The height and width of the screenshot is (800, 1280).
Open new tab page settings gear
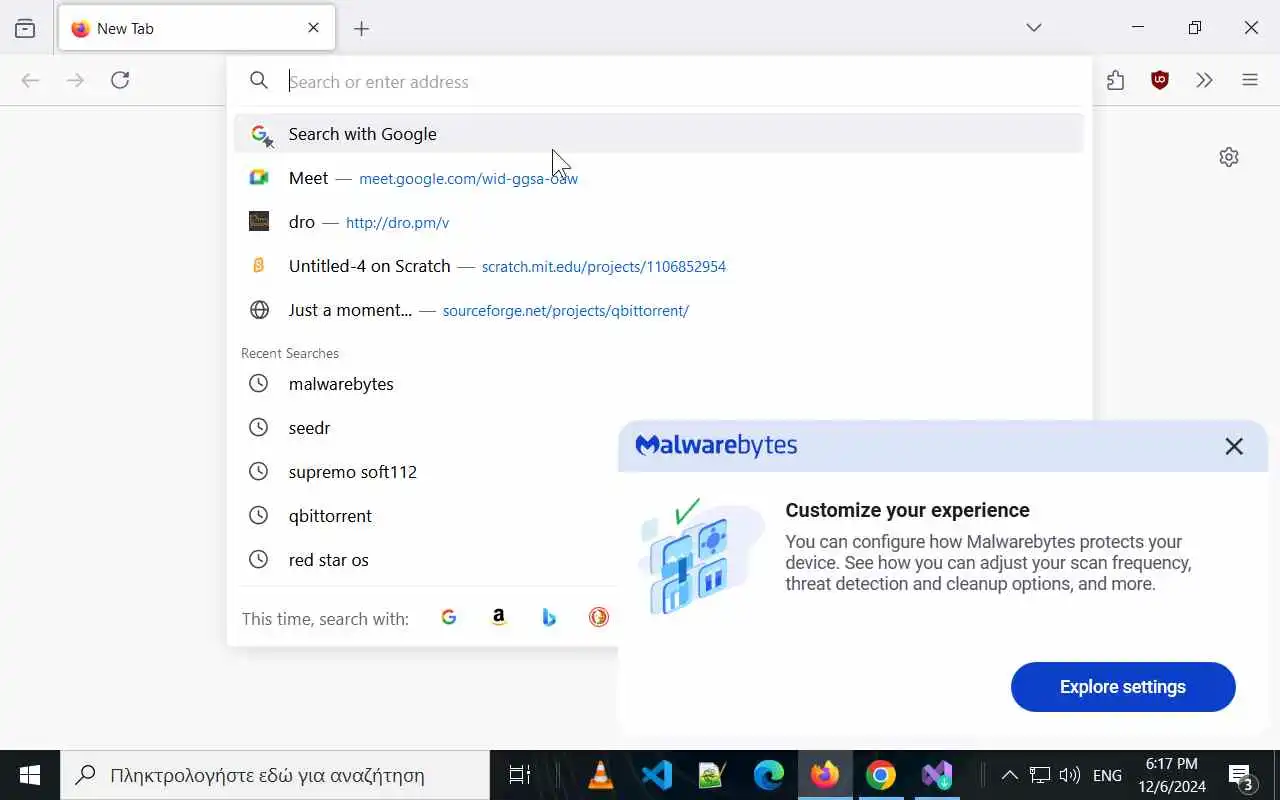point(1229,157)
